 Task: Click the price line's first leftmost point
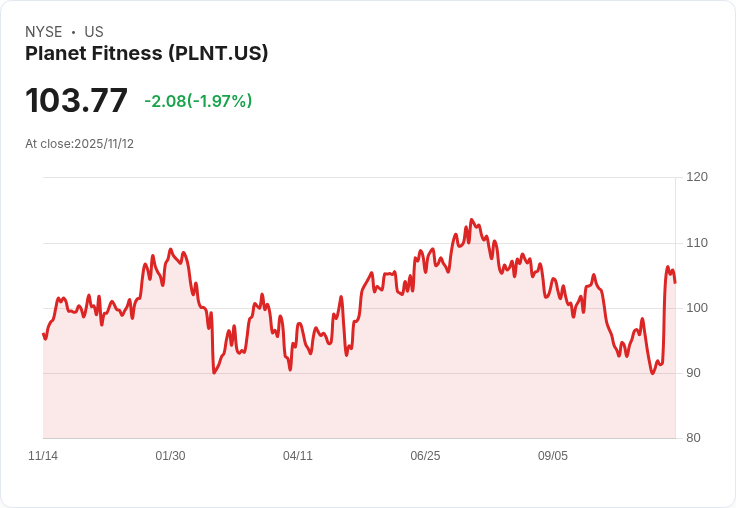pyautogui.click(x=43, y=334)
